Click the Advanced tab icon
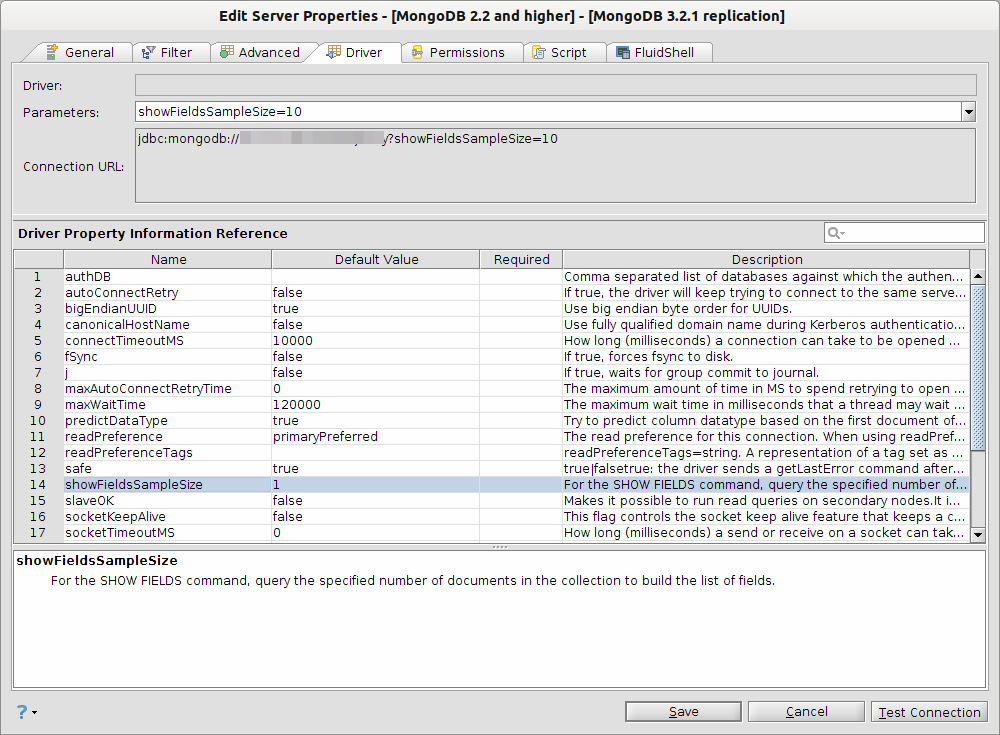The height and width of the screenshot is (735, 1000). pos(226,52)
